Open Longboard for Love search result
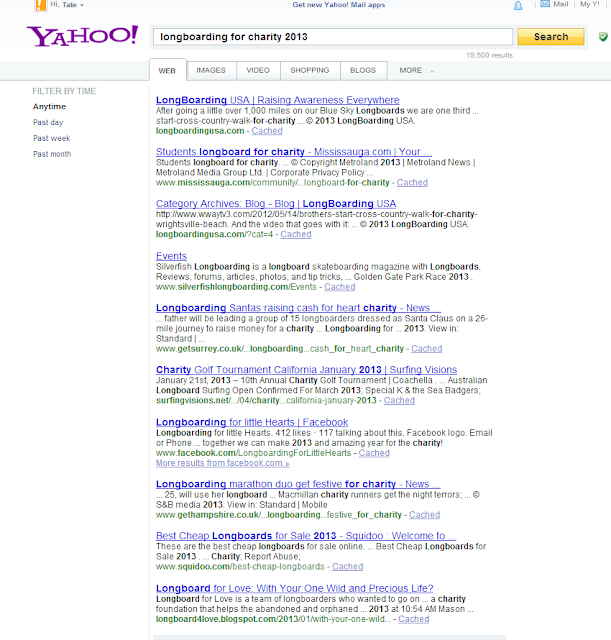Screen dimensions: 611x640 295,589
